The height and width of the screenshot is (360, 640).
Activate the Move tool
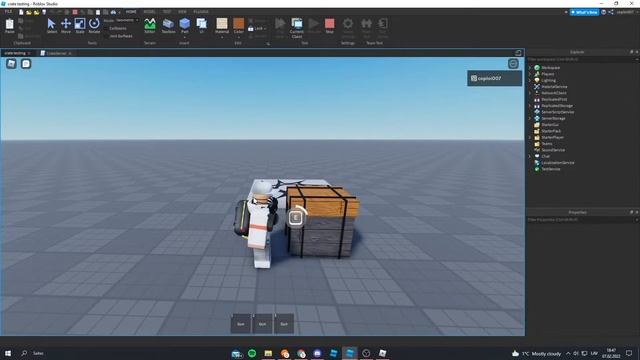[x=66, y=26]
